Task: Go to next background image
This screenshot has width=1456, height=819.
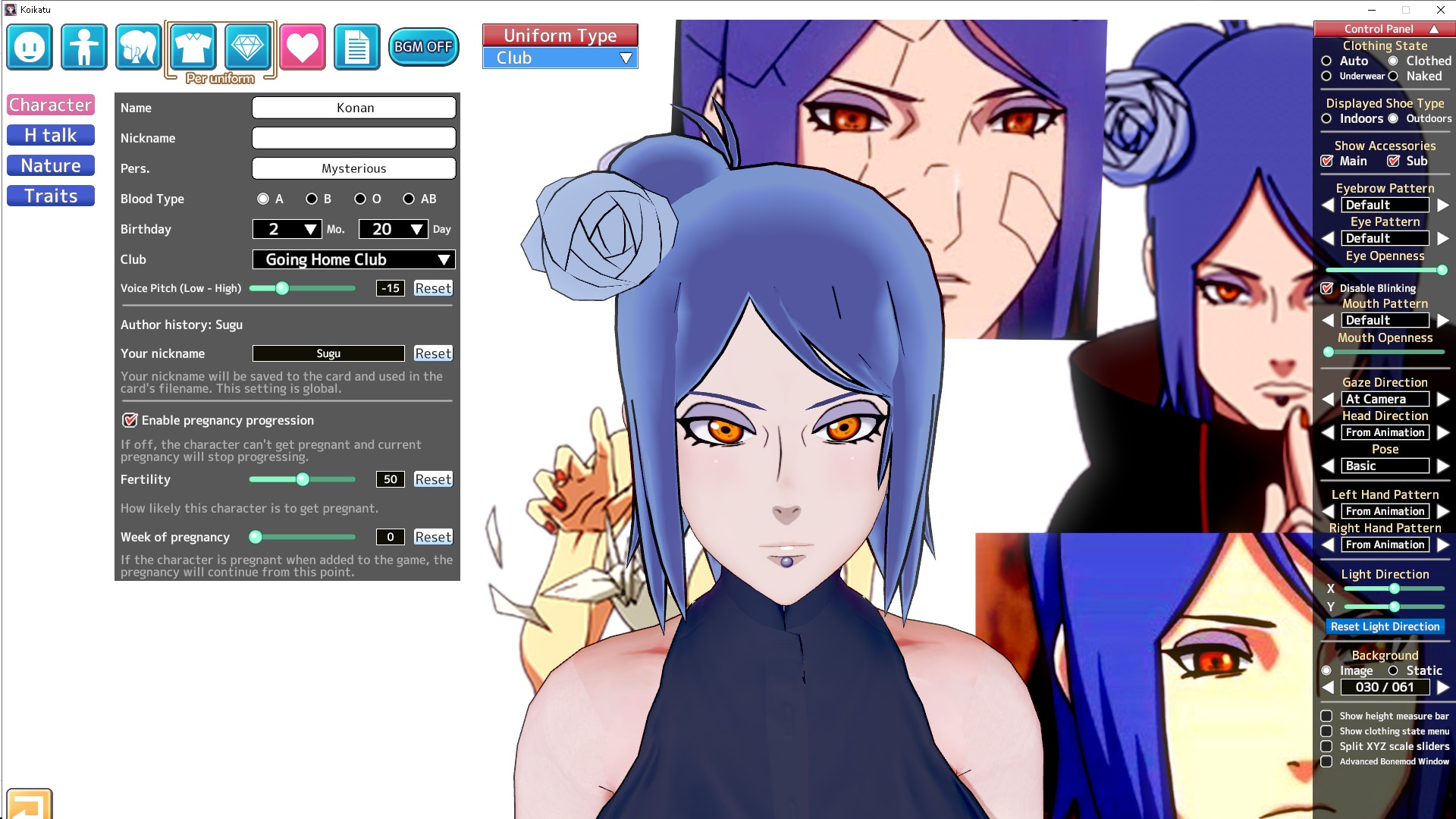Action: 1442,687
